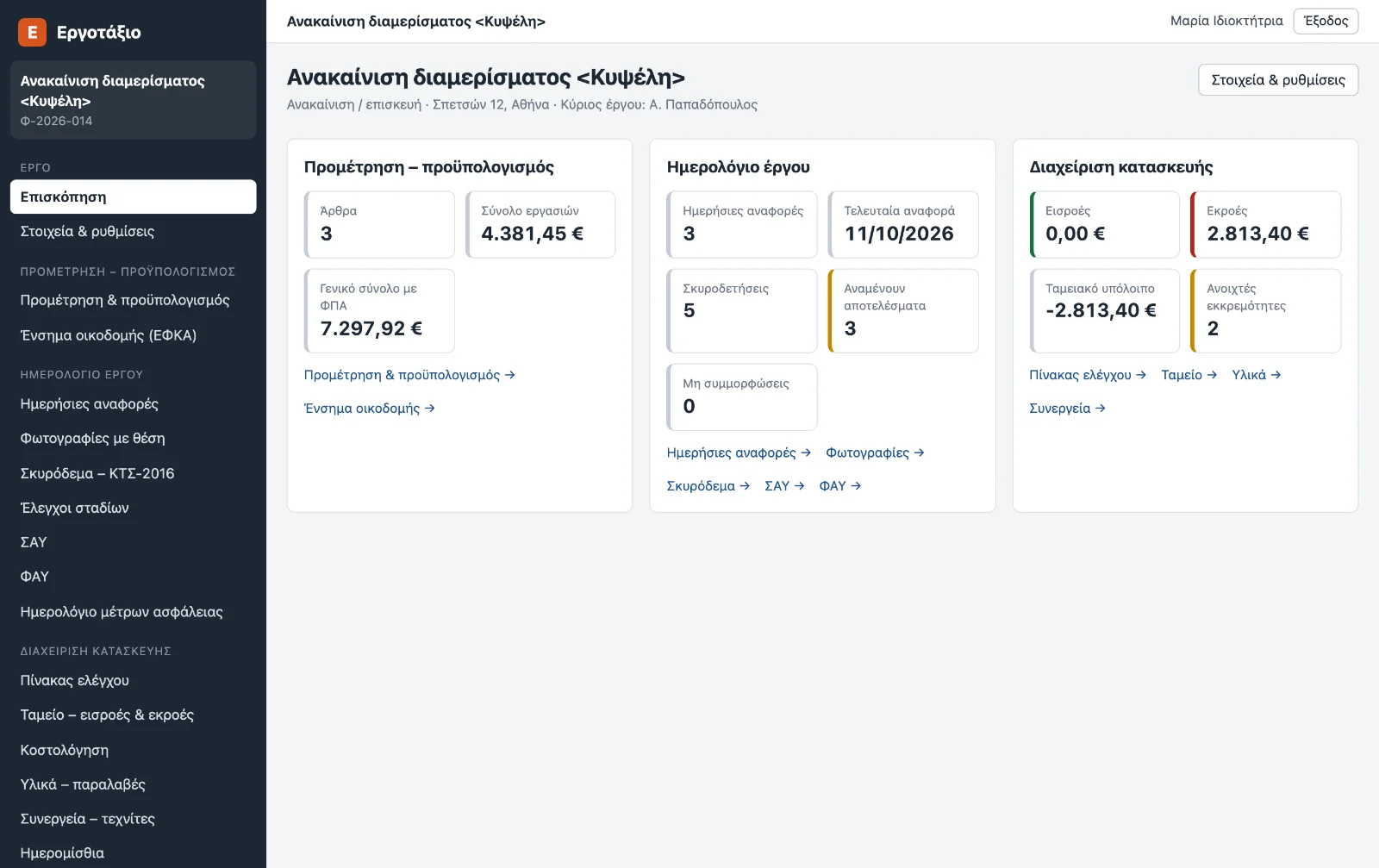Go to Προμέτρηση & προϋπολογισμός in the sidebar
The image size is (1379, 868).
click(133, 300)
